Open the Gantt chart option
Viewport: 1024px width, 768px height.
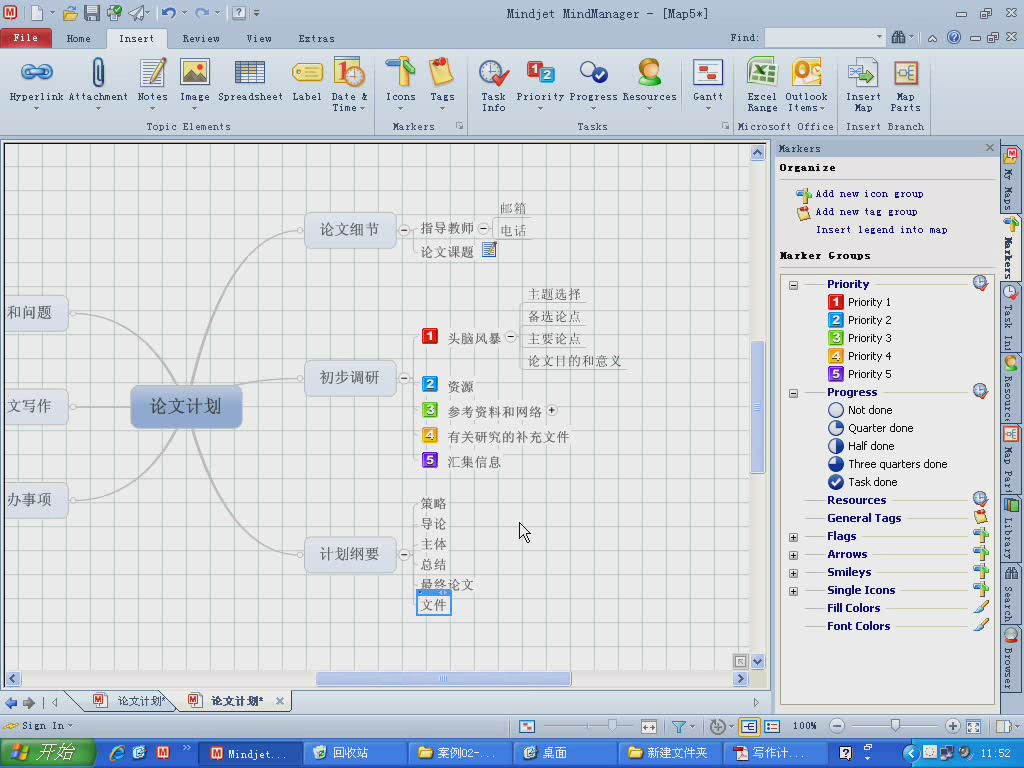click(708, 83)
